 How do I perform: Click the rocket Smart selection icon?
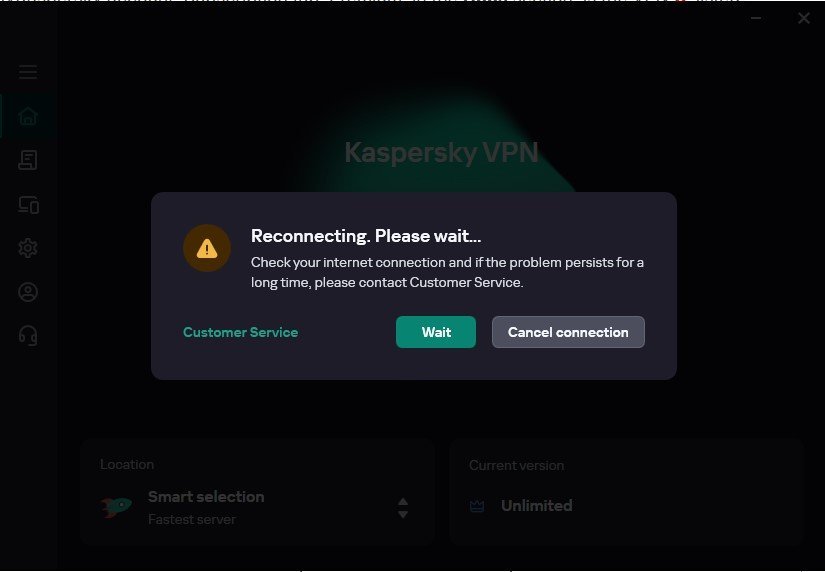pyautogui.click(x=116, y=507)
